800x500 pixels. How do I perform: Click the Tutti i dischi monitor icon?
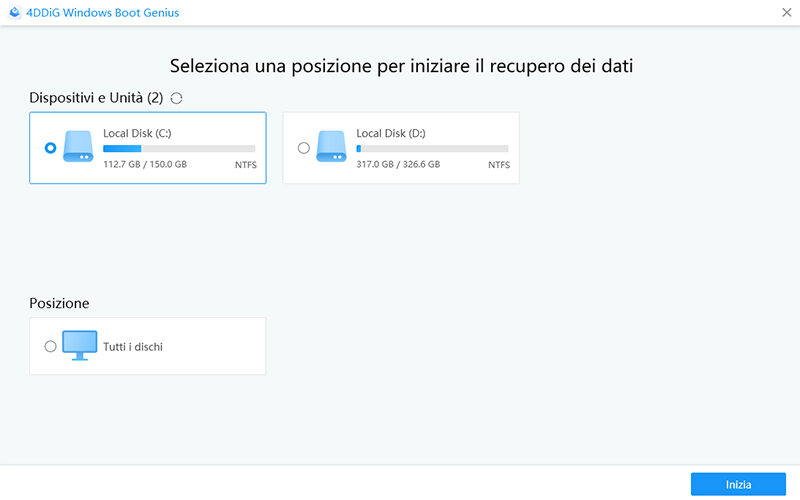(x=78, y=346)
